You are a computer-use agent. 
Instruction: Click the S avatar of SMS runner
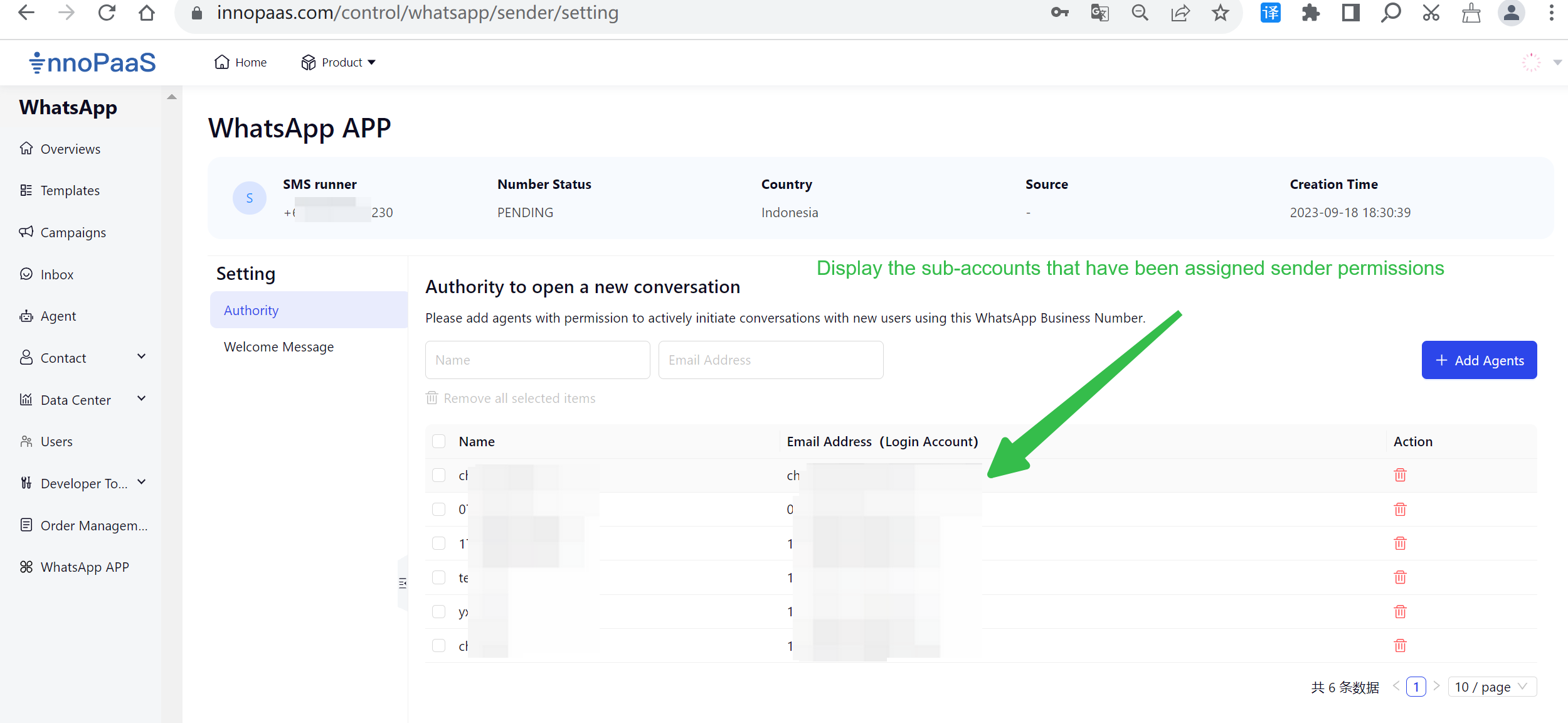point(250,198)
